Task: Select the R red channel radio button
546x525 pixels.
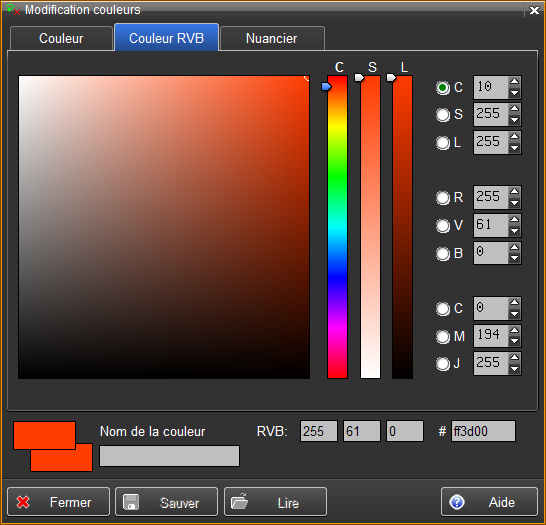Action: point(443,198)
